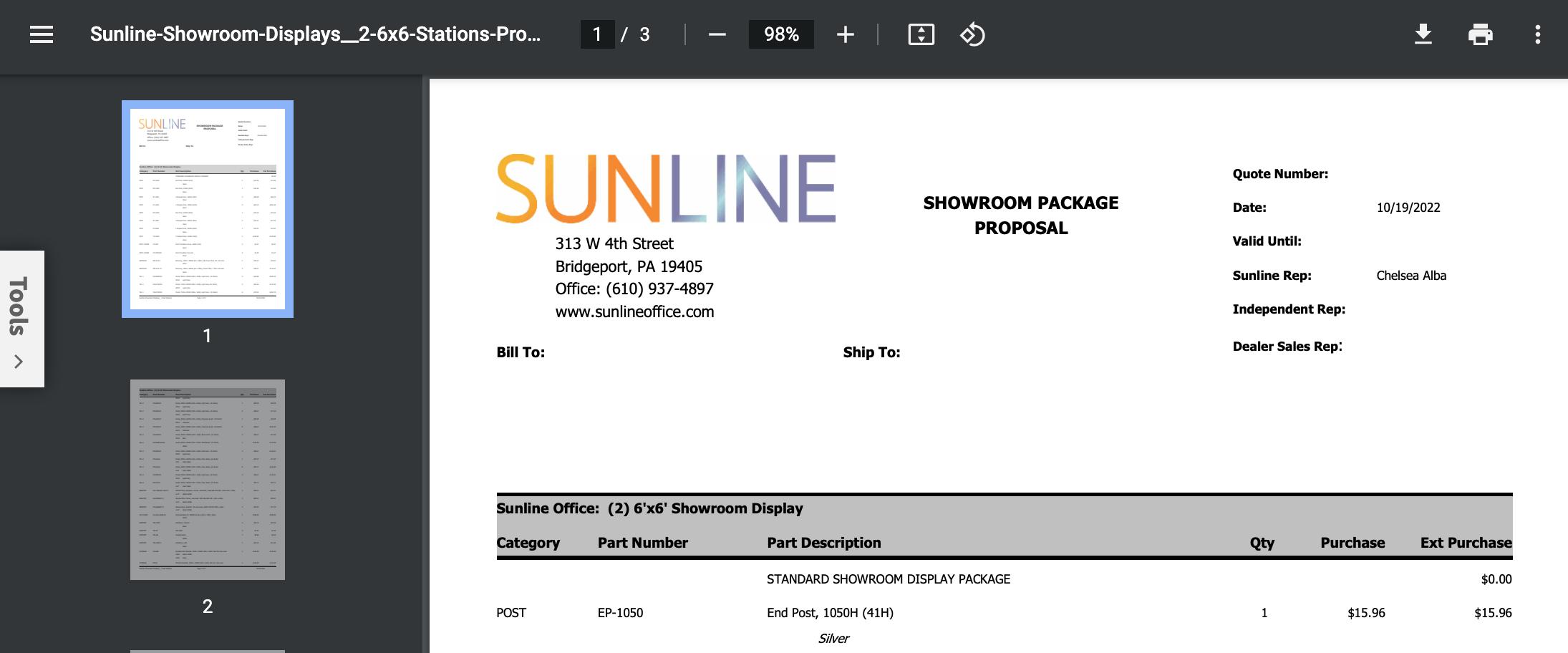Click the Purchase column header
Screen dimensions: 1568x653
point(1352,543)
